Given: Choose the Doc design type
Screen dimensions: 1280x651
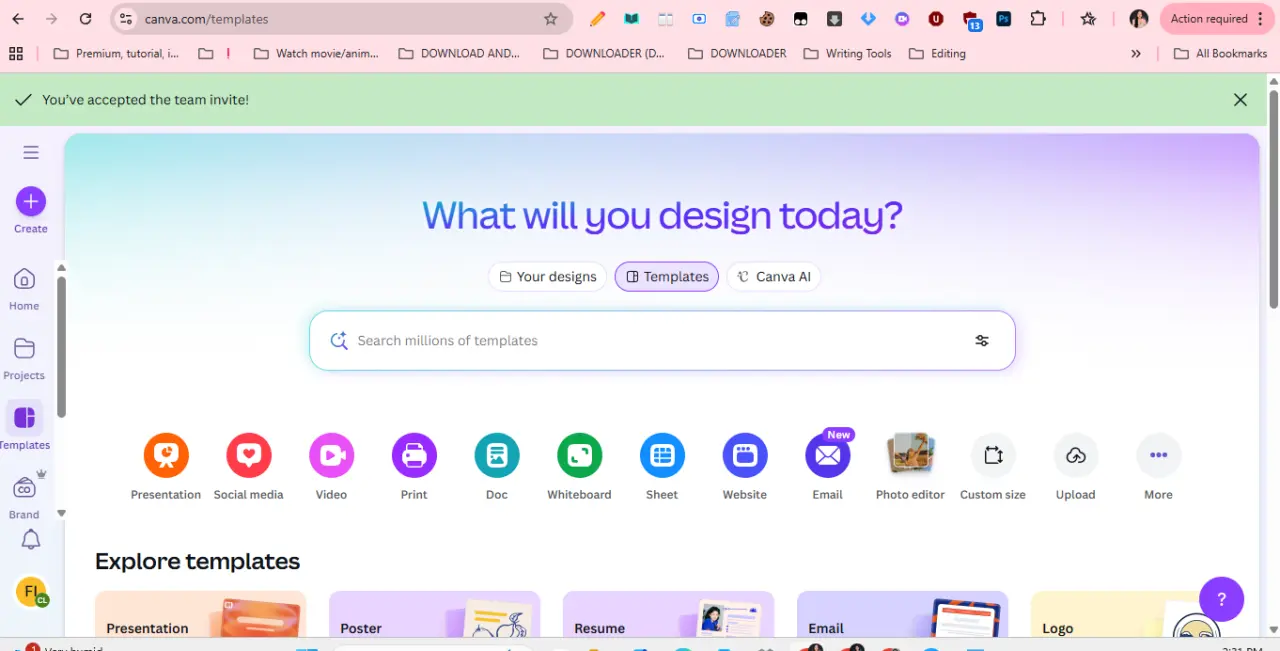Looking at the screenshot, I should [x=497, y=467].
